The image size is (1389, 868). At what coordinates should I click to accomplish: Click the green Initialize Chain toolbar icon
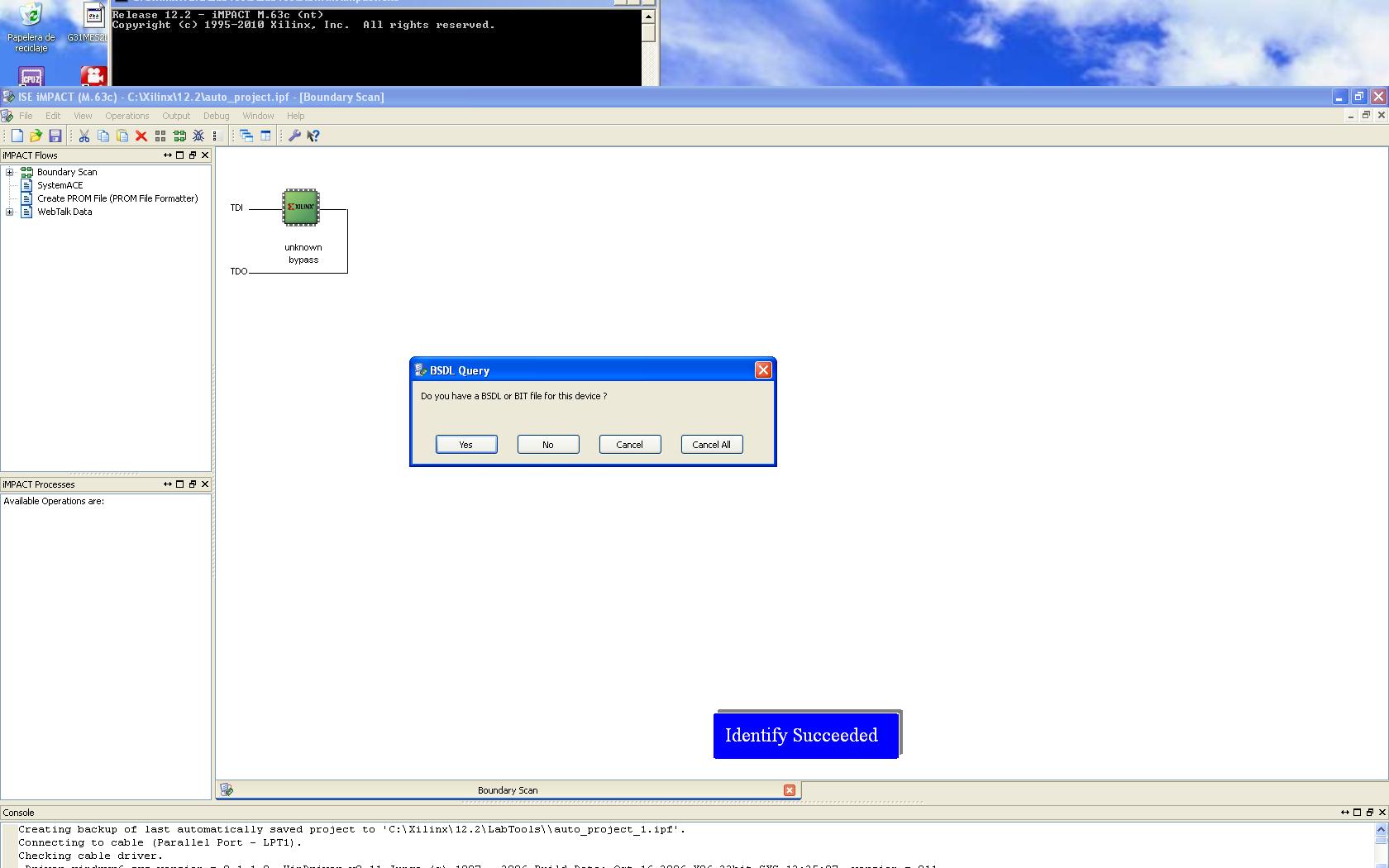179,136
